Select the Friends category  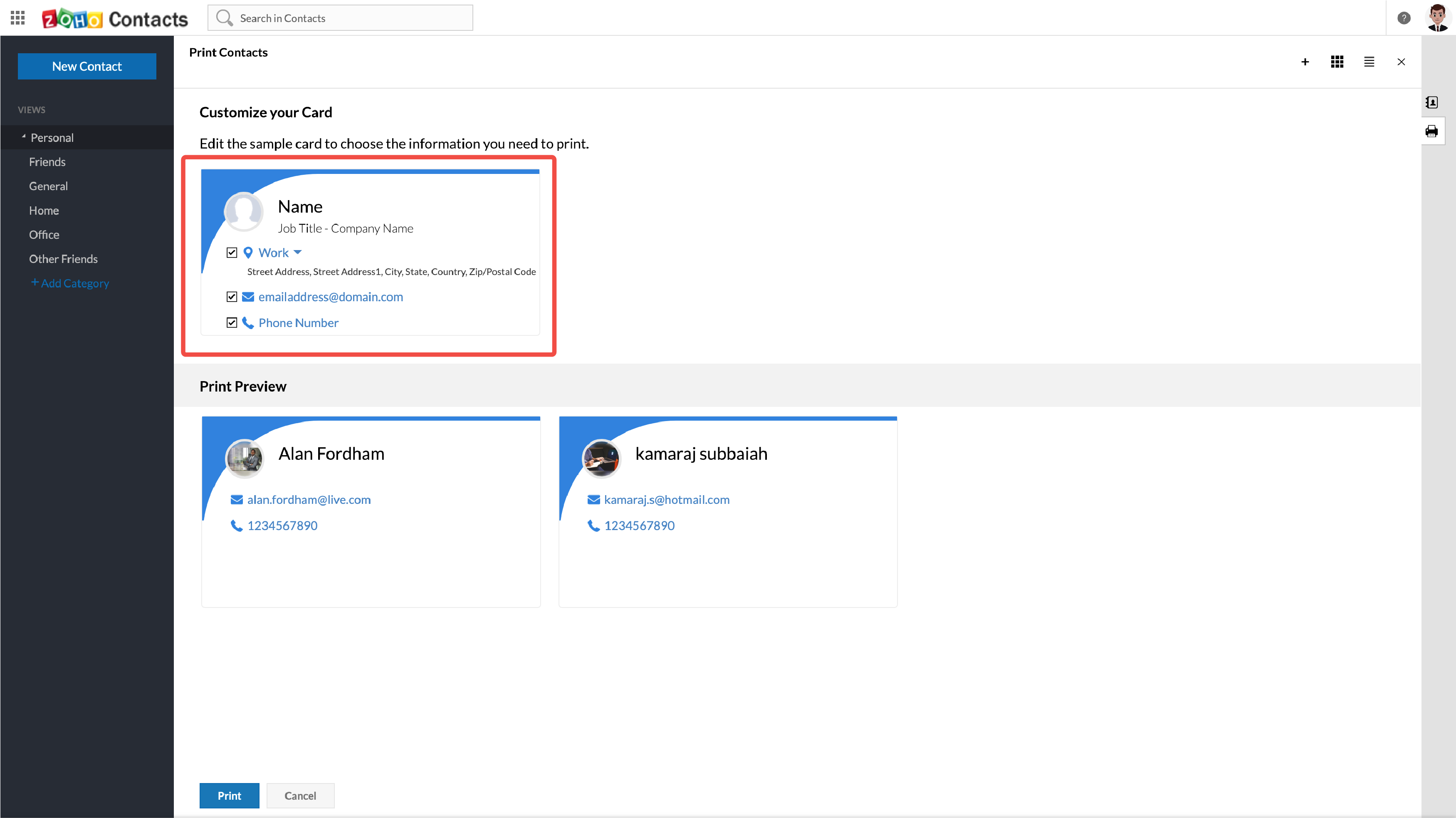pyautogui.click(x=47, y=162)
